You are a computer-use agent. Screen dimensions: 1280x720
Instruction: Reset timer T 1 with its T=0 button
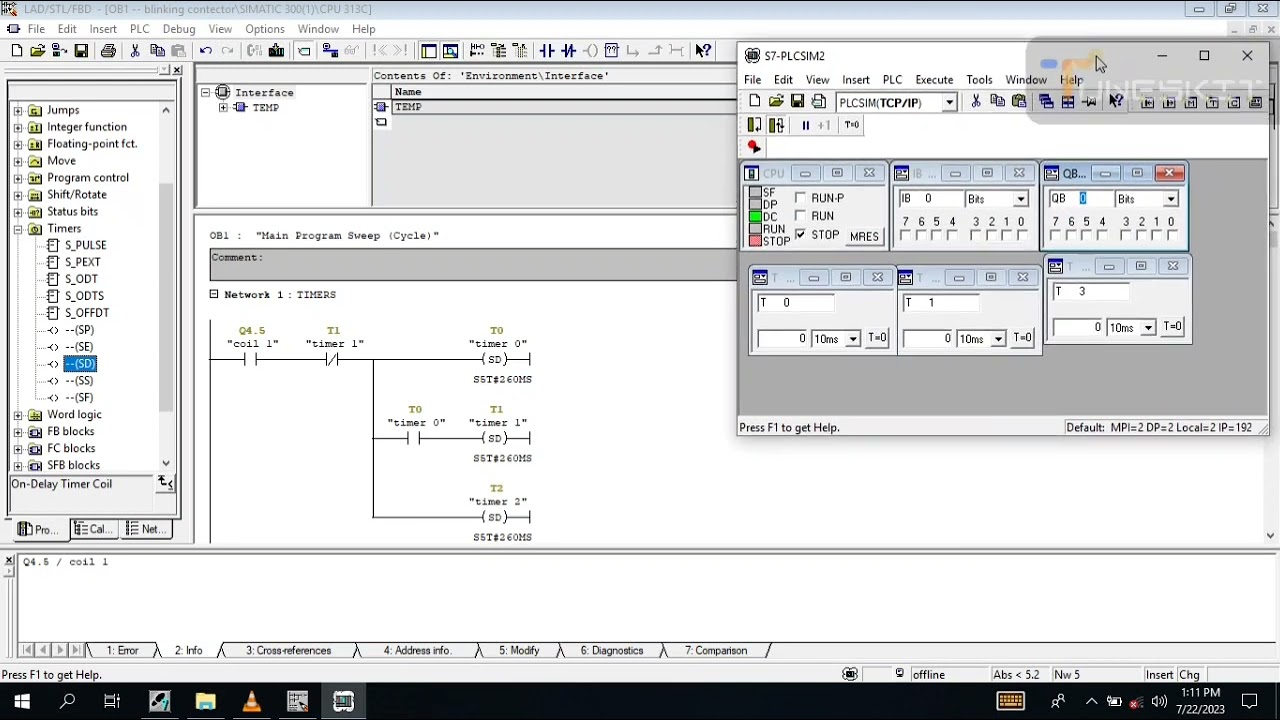tap(1022, 338)
